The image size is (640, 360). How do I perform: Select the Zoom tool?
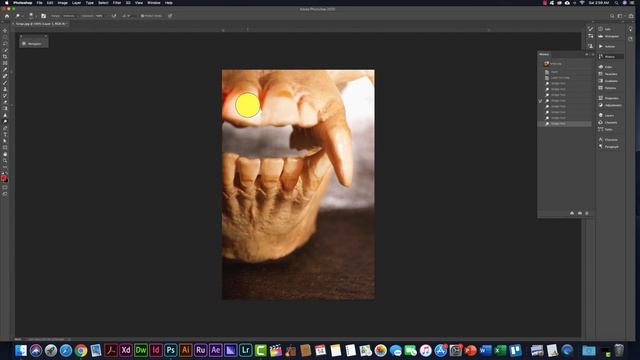(5, 161)
